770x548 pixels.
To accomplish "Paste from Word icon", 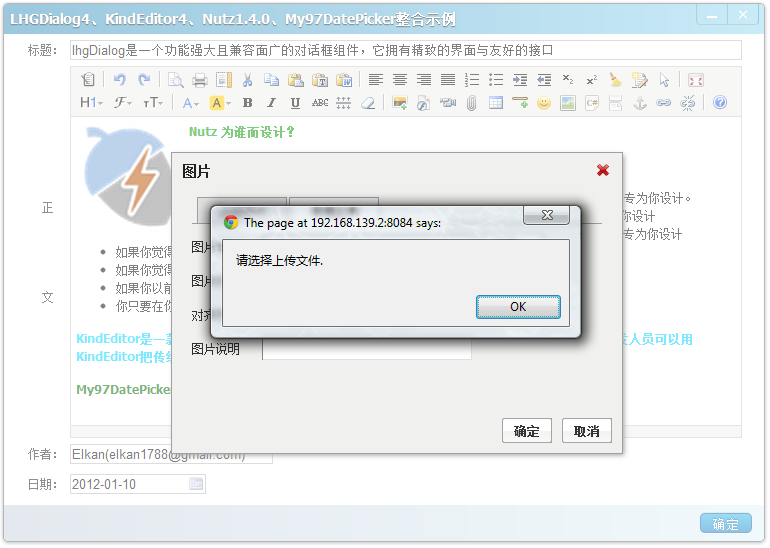I will click(344, 80).
